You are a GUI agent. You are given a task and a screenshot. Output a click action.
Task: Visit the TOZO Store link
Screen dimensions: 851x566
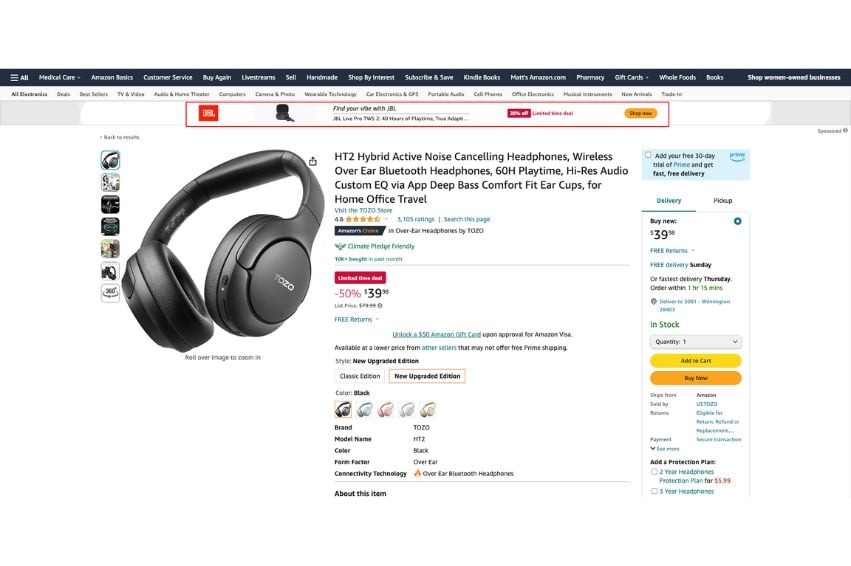(363, 211)
